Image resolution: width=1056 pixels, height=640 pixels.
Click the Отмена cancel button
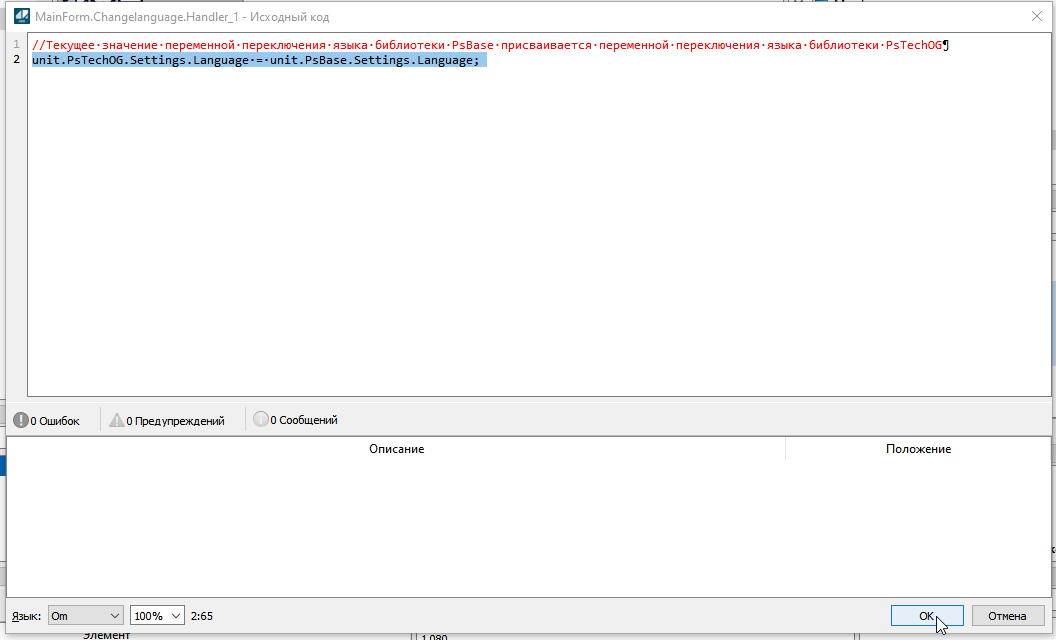(x=1008, y=616)
